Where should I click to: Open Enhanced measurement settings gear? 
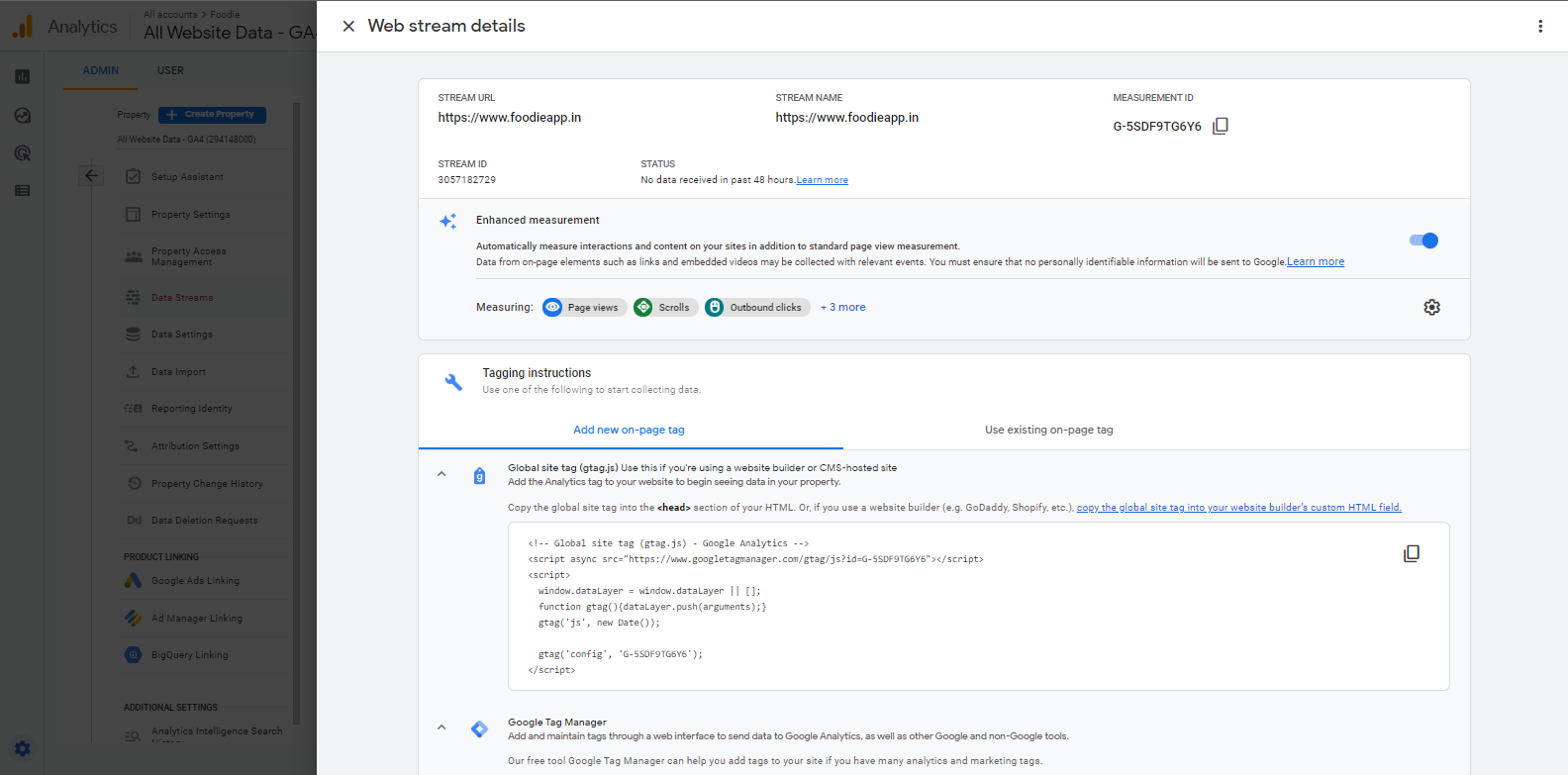(1431, 307)
